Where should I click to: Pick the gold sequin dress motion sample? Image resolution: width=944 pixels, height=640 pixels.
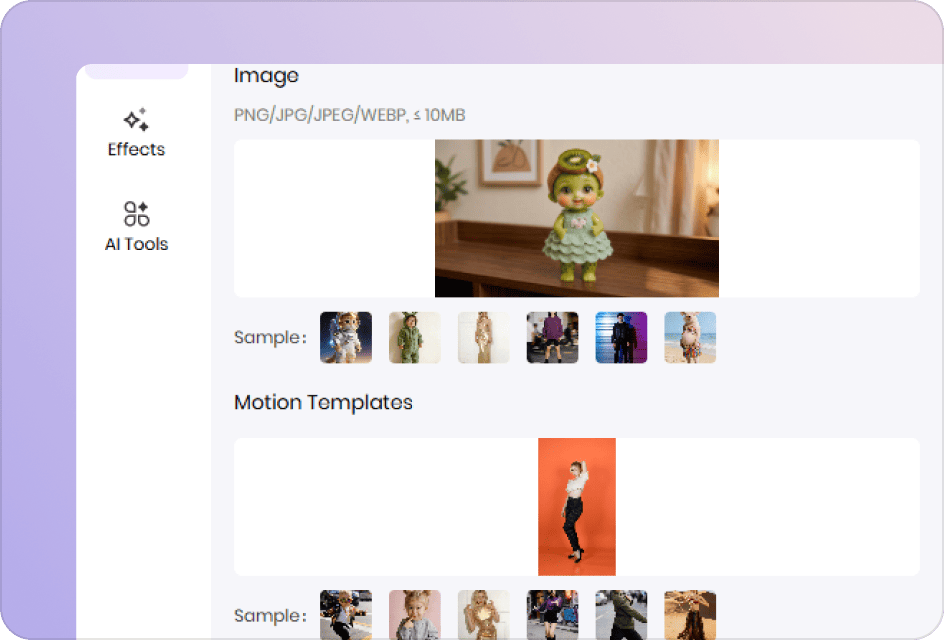point(484,614)
